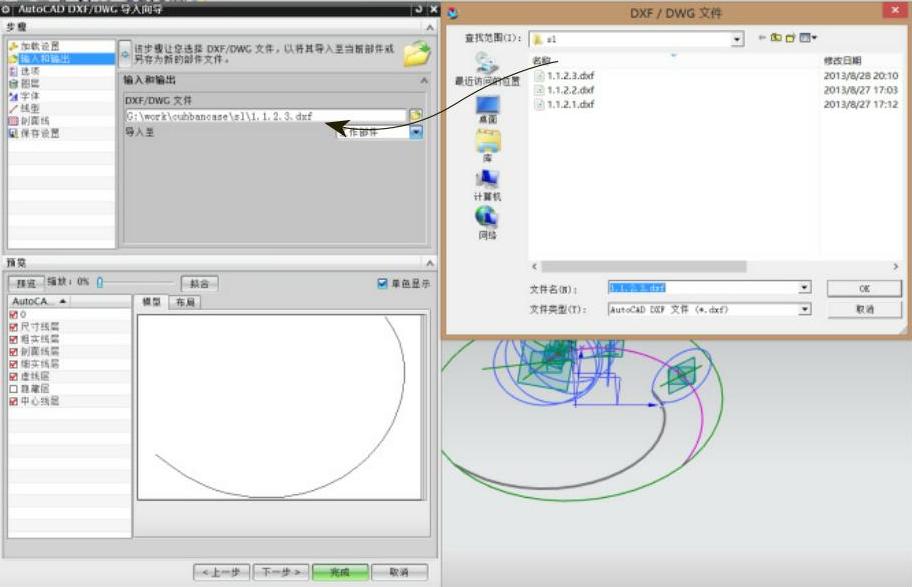The height and width of the screenshot is (587, 912).
Task: Toggle the 尺寸线层 layer checkbox
Action: tap(13, 327)
